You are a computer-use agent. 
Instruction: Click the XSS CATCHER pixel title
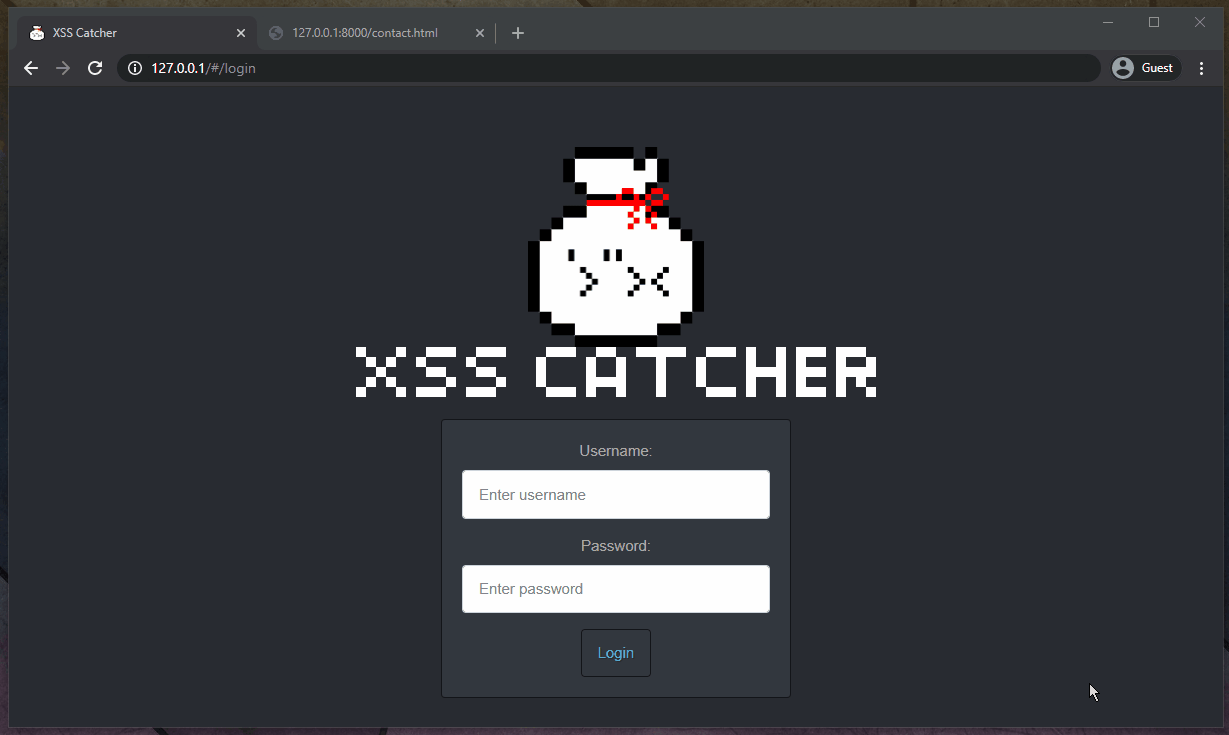(x=616, y=372)
